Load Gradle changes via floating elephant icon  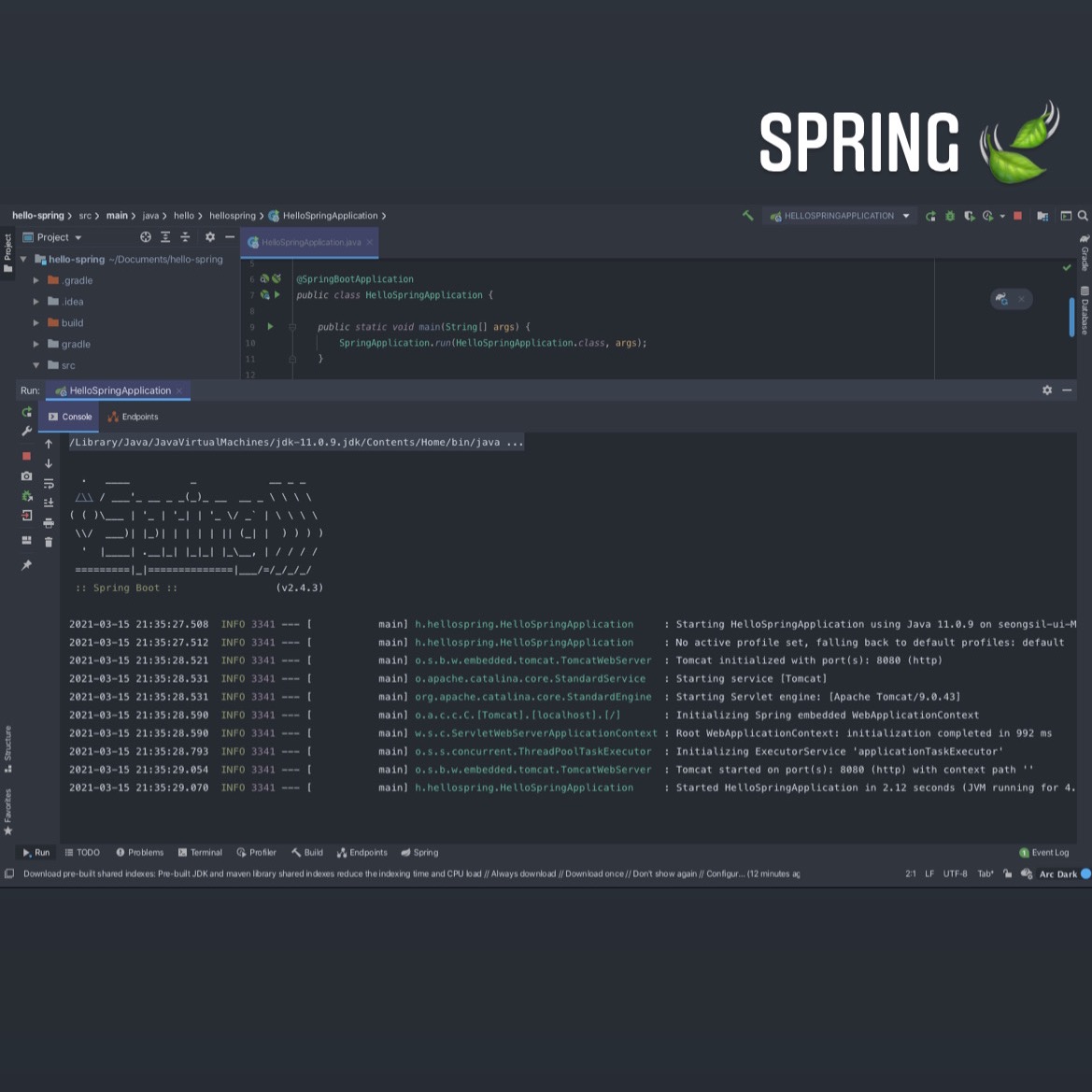(1001, 299)
